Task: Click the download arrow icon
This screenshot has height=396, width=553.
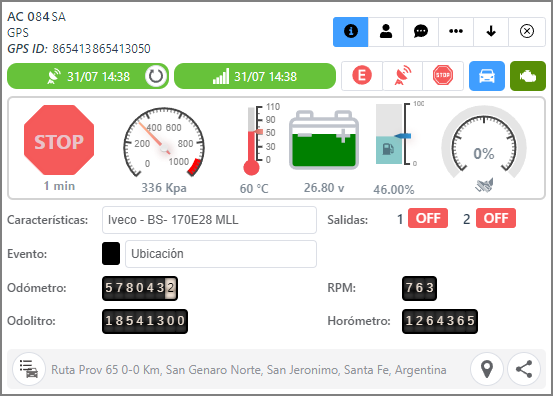Action: coord(491,32)
